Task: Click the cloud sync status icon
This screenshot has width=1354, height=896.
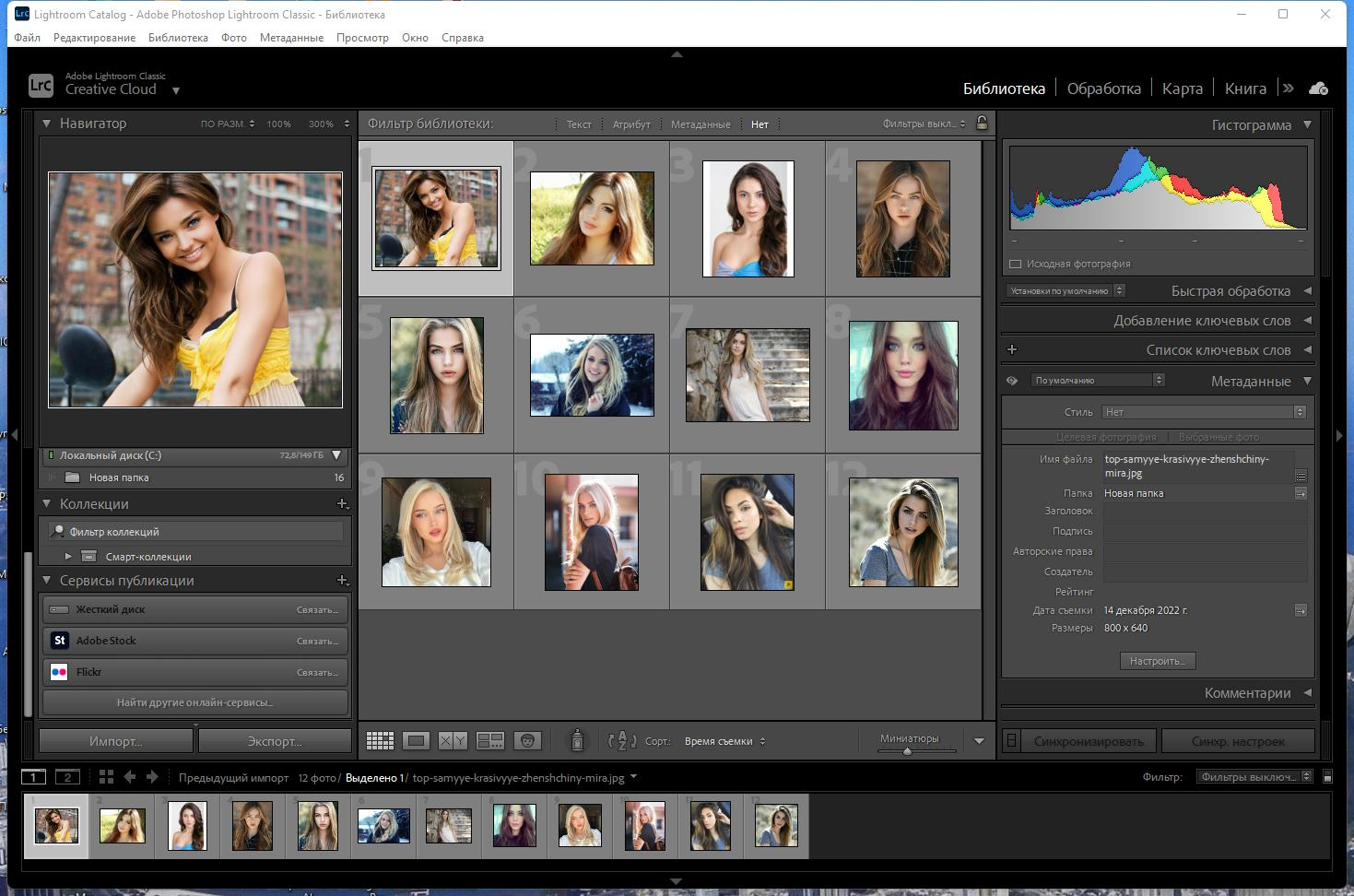Action: (1319, 88)
